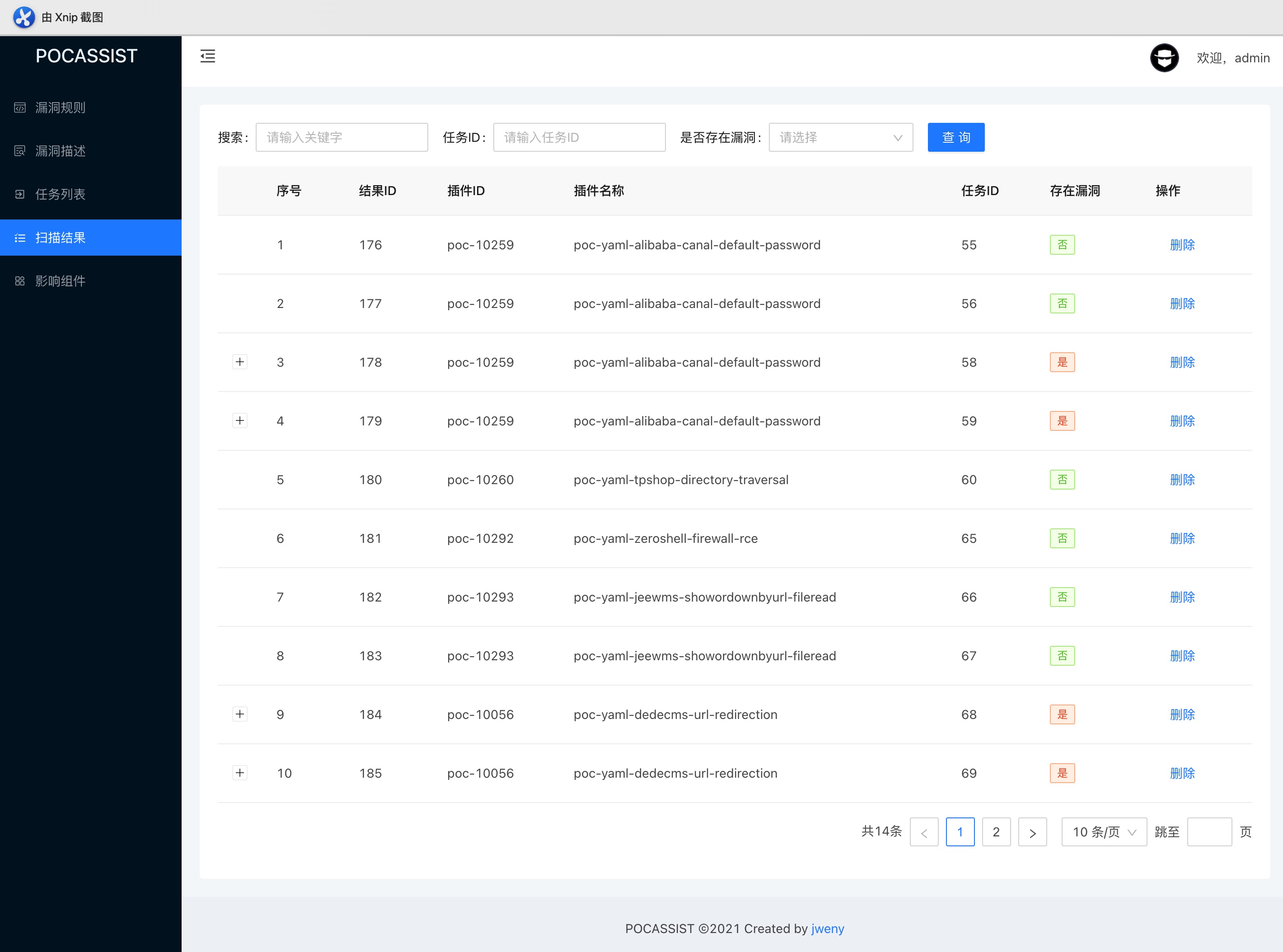Click the 漏洞规则 sidebar icon
The height and width of the screenshot is (952, 1283).
[x=20, y=108]
